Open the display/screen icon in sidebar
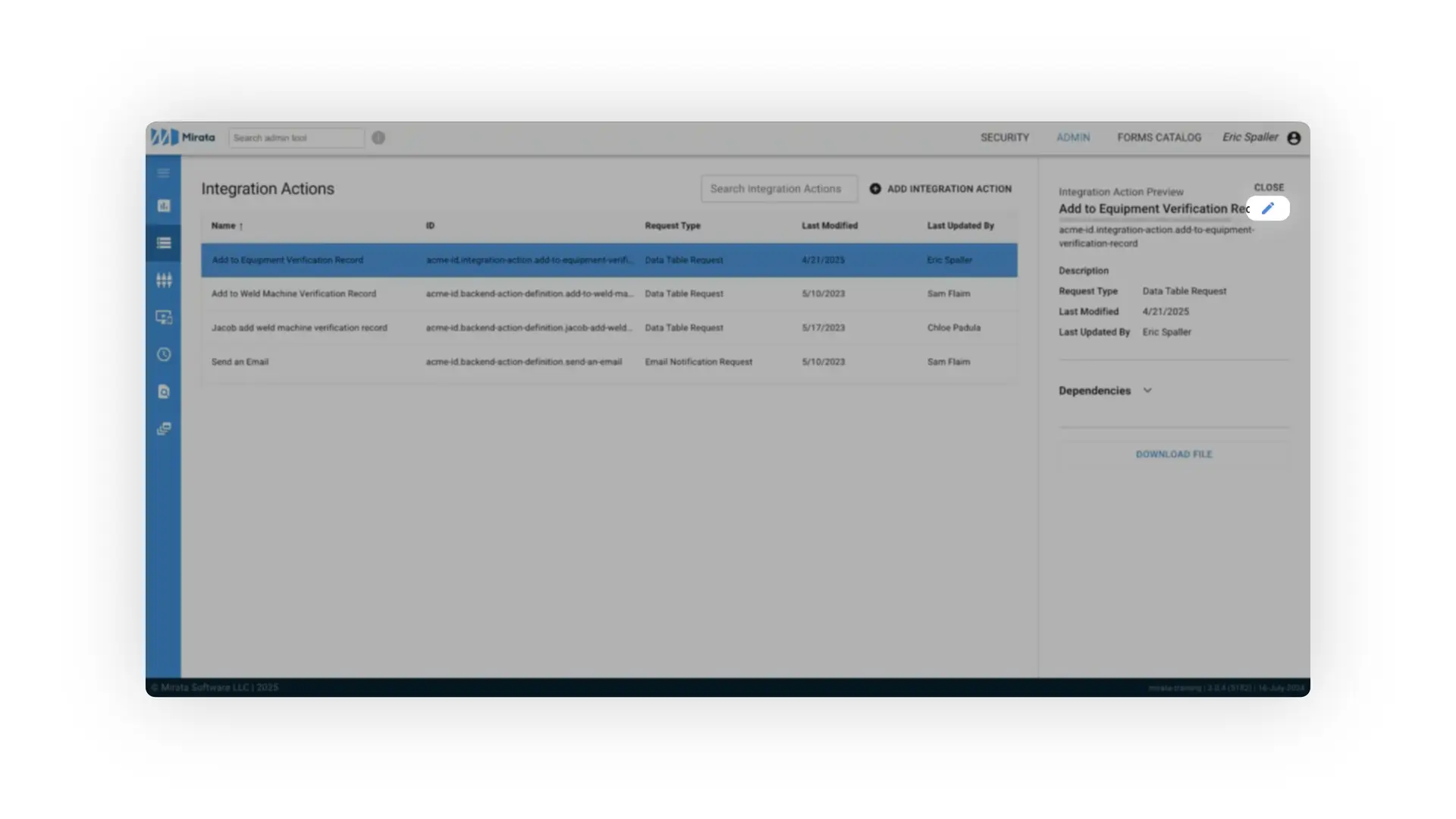Image resolution: width=1456 pixels, height=819 pixels. [163, 317]
